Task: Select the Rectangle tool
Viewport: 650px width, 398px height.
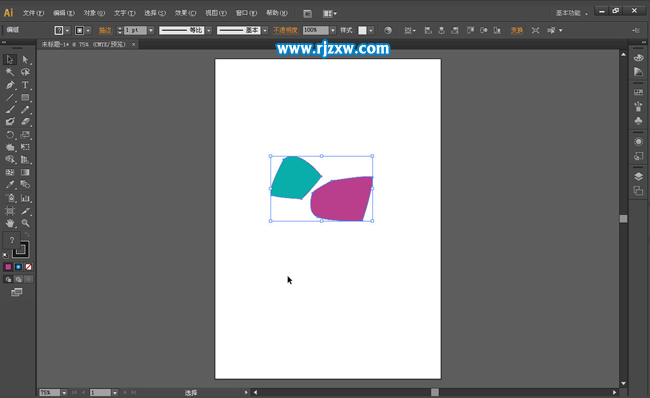Action: (x=25, y=97)
